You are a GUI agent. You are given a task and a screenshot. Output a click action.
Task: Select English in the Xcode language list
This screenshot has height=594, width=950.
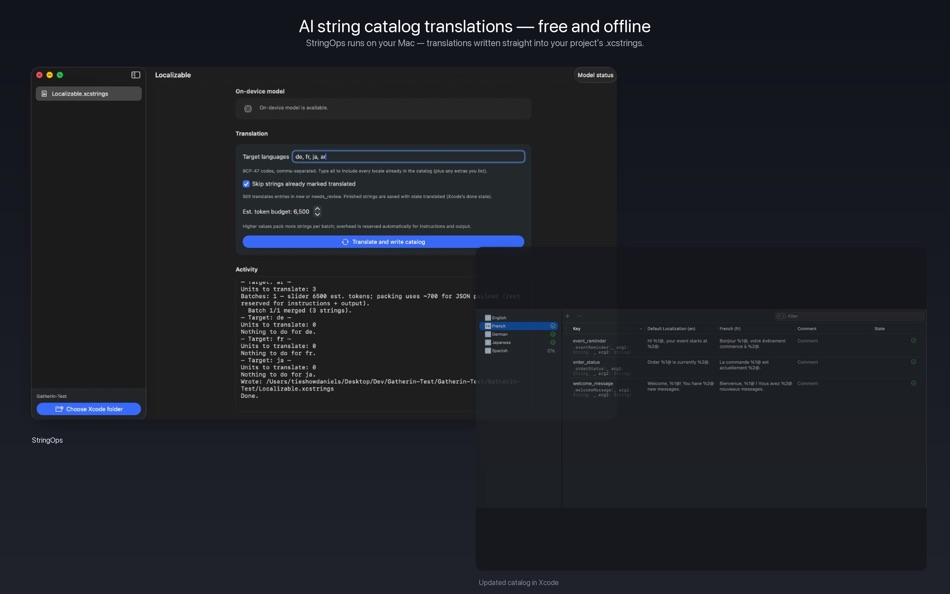click(x=518, y=318)
